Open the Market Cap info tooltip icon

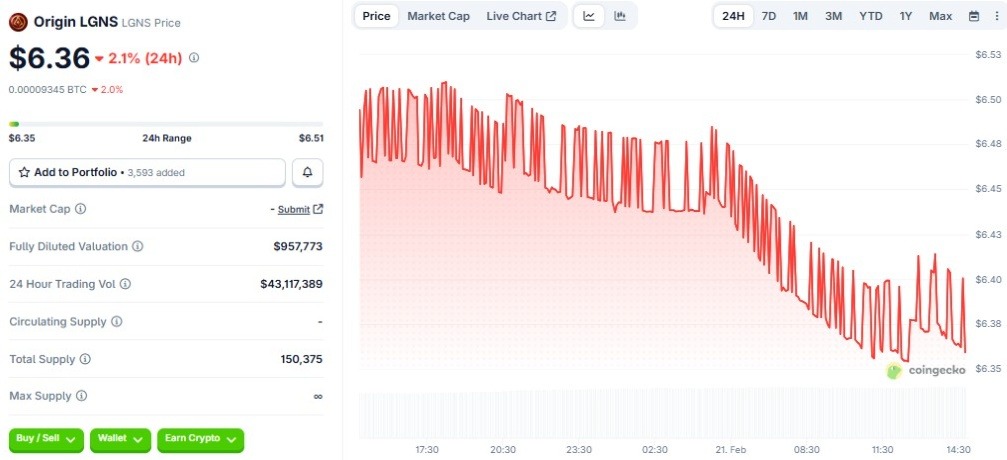pyautogui.click(x=81, y=209)
